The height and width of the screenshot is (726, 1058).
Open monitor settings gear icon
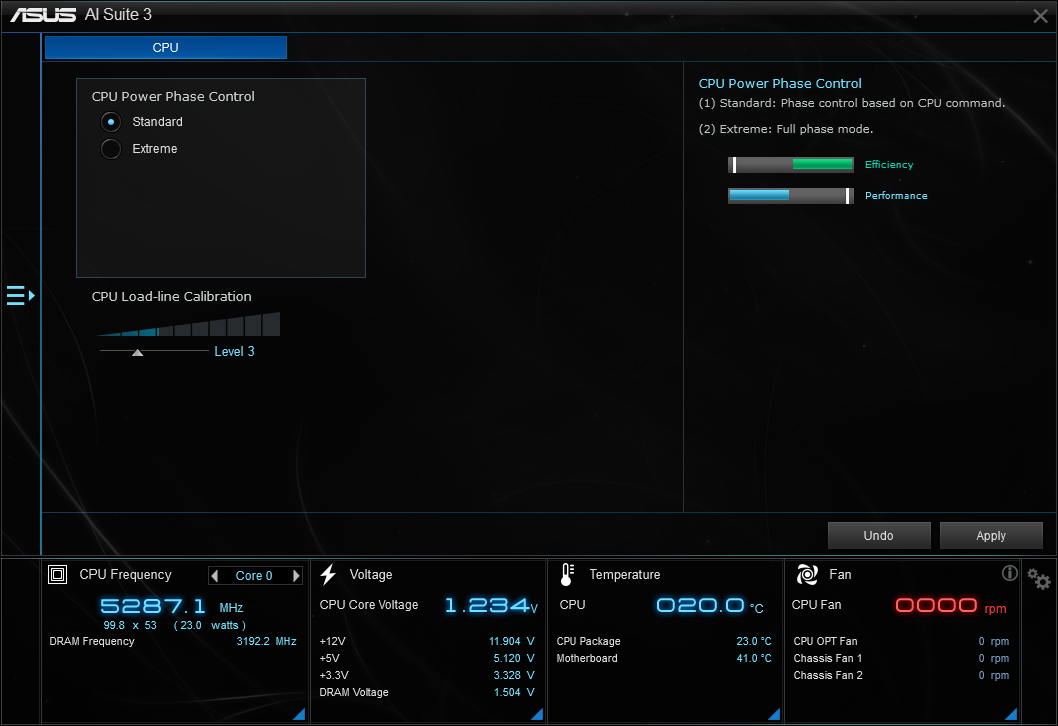point(1038,578)
